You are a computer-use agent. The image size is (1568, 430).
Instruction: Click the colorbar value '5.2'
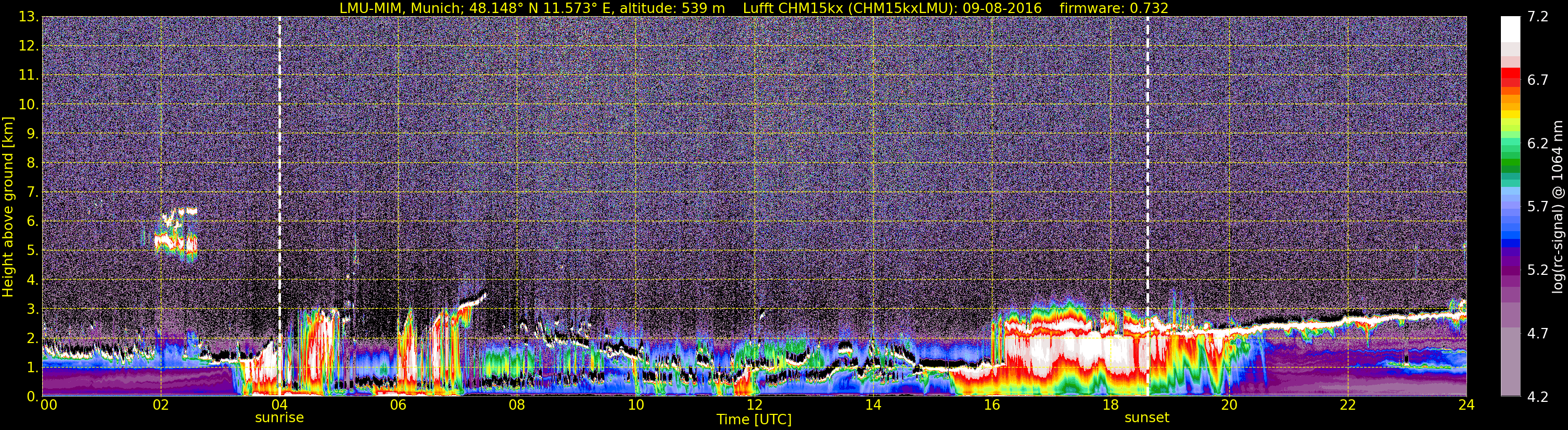tap(1538, 270)
